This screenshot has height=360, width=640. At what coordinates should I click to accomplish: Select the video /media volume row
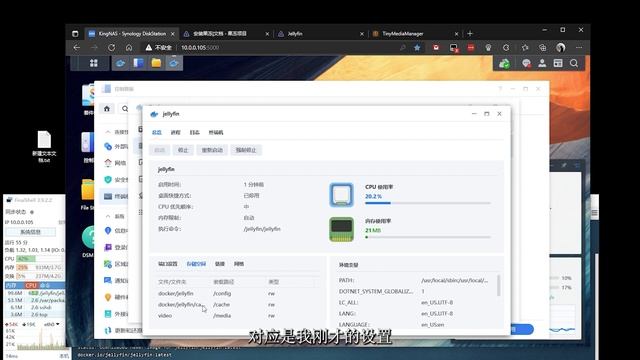[x=236, y=316]
